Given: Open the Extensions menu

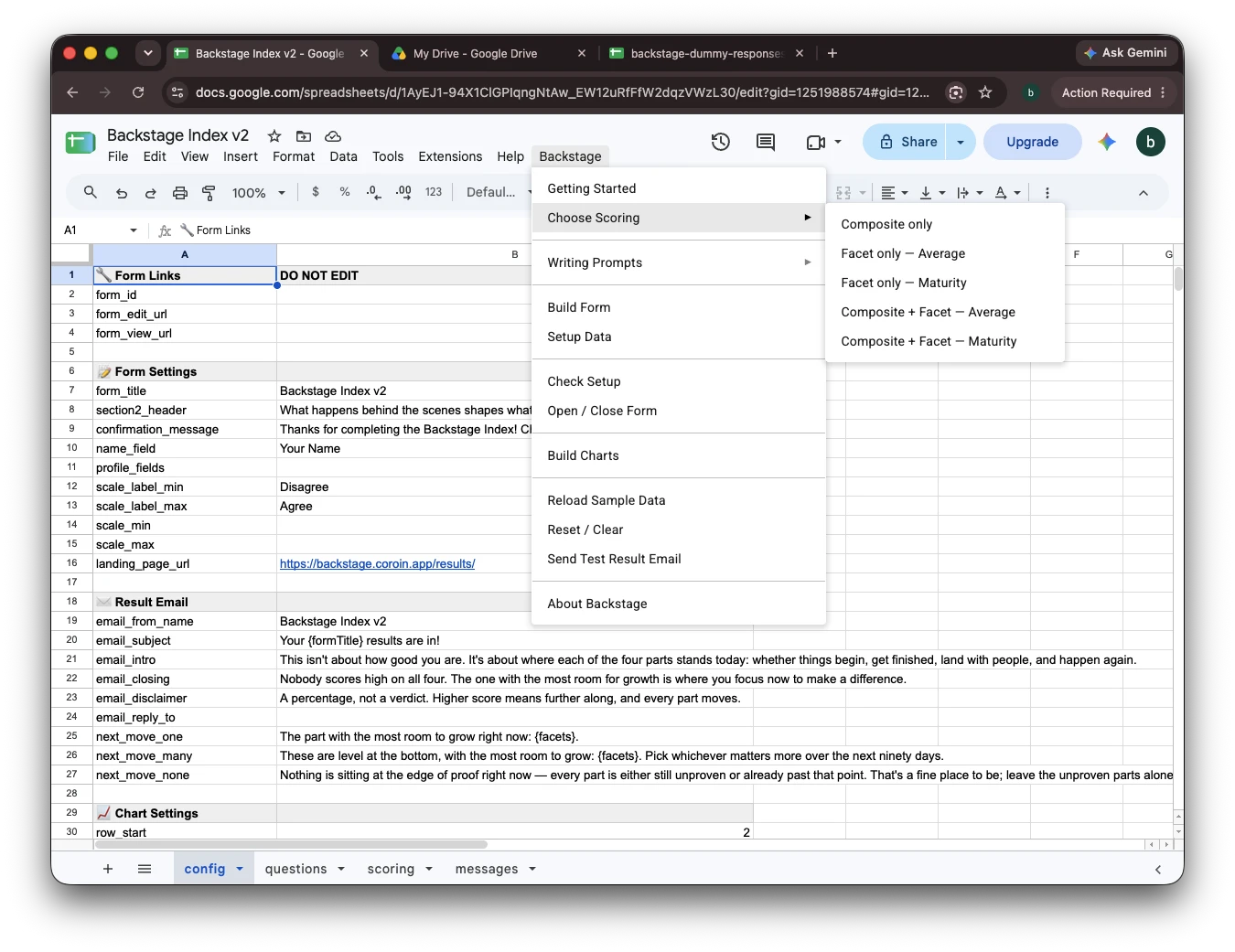Looking at the screenshot, I should pyautogui.click(x=450, y=156).
